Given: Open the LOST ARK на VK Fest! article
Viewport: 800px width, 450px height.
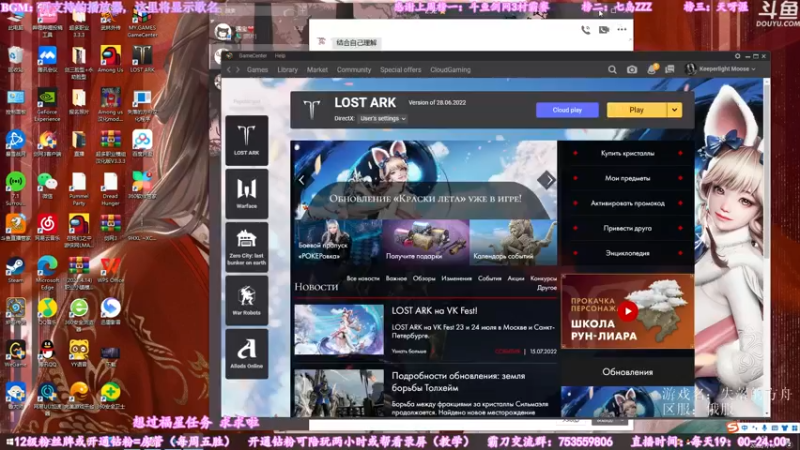Looking at the screenshot, I should click(x=434, y=310).
